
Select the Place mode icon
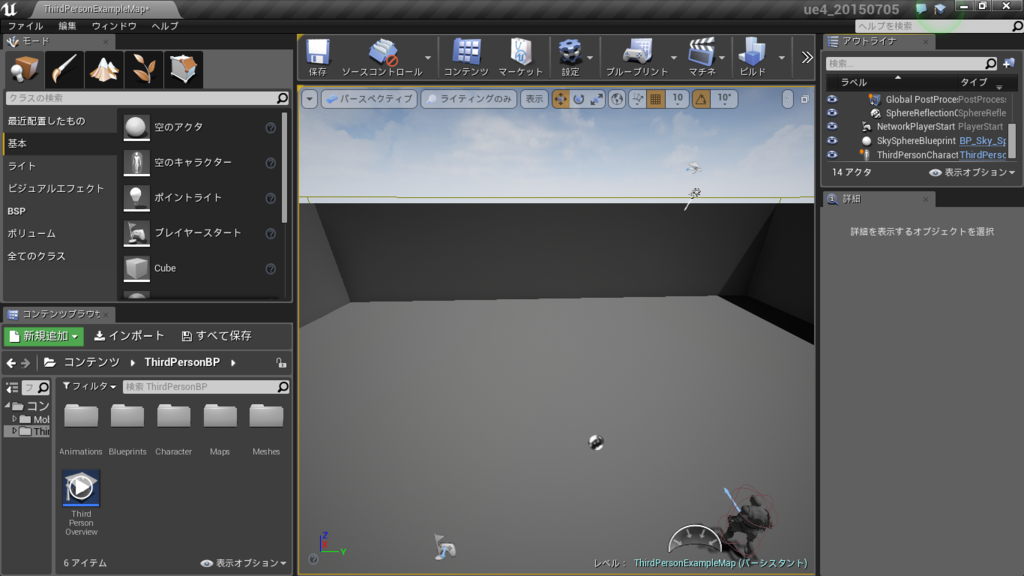24,69
